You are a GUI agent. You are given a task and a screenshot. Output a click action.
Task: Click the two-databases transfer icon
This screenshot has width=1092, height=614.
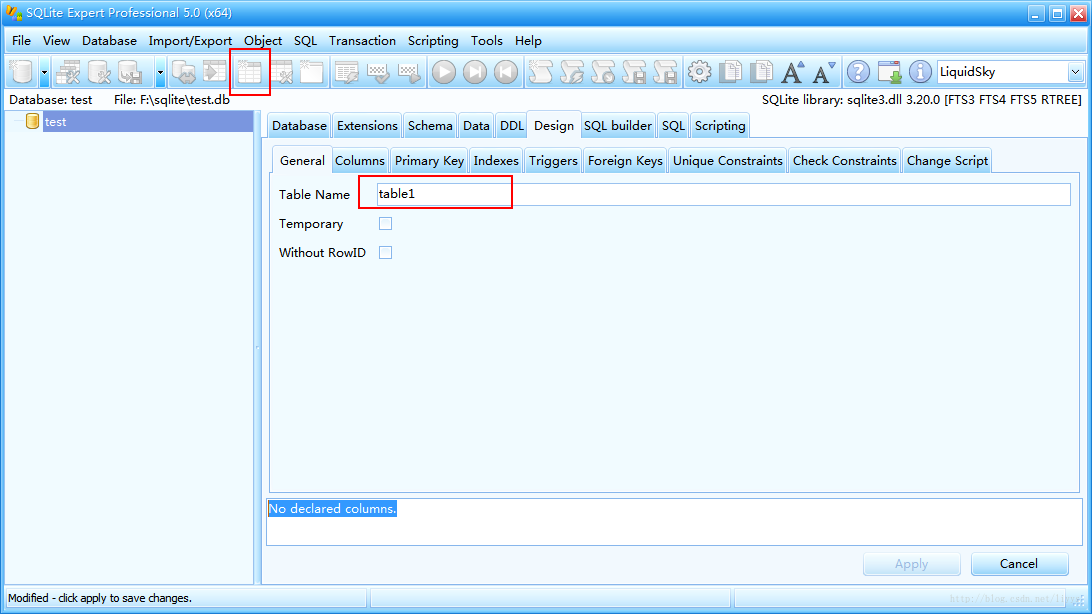coord(184,72)
